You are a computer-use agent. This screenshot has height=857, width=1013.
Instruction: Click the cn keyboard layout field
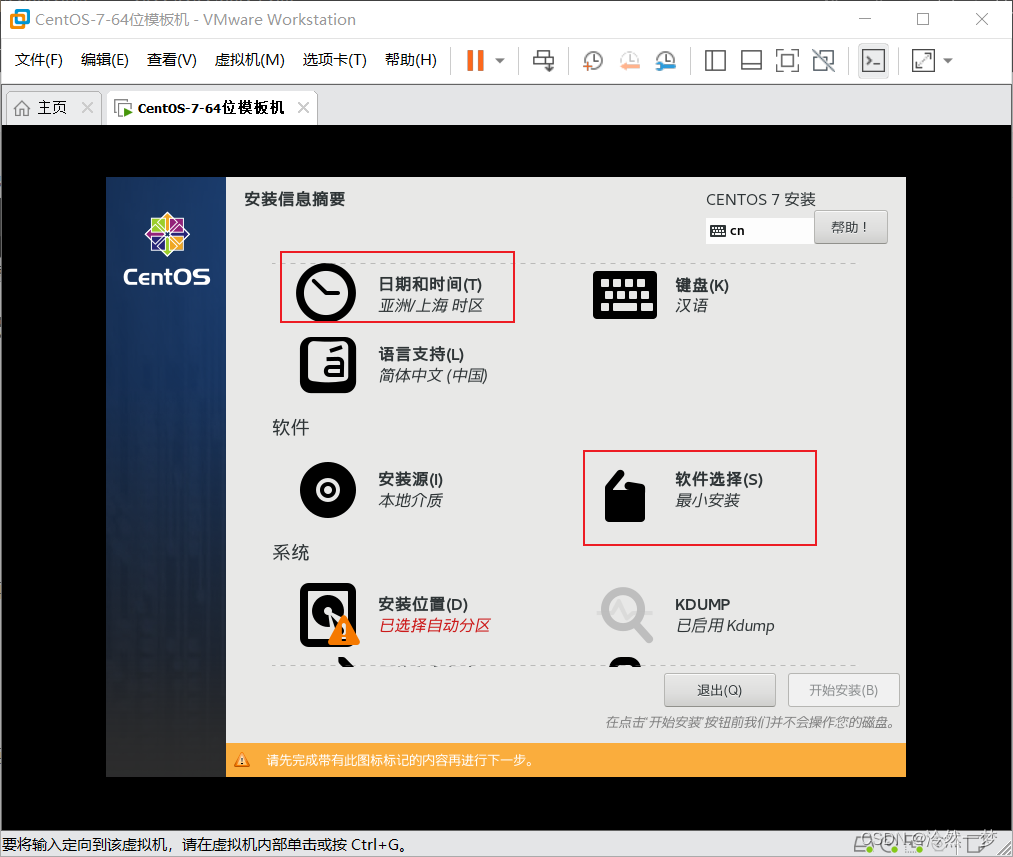click(x=759, y=231)
